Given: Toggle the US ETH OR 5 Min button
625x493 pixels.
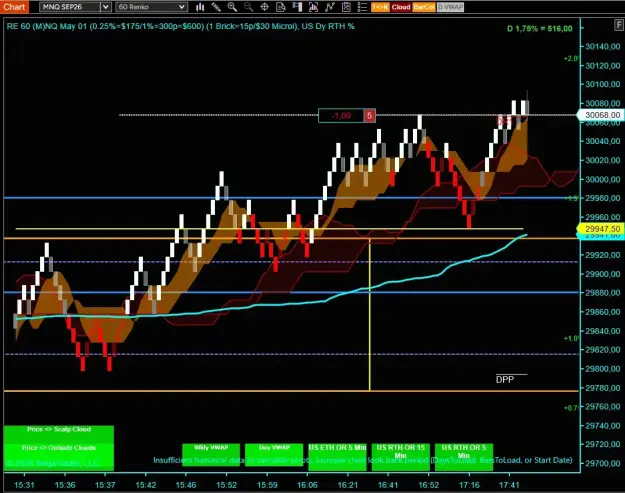Looking at the screenshot, I should [x=337, y=457].
